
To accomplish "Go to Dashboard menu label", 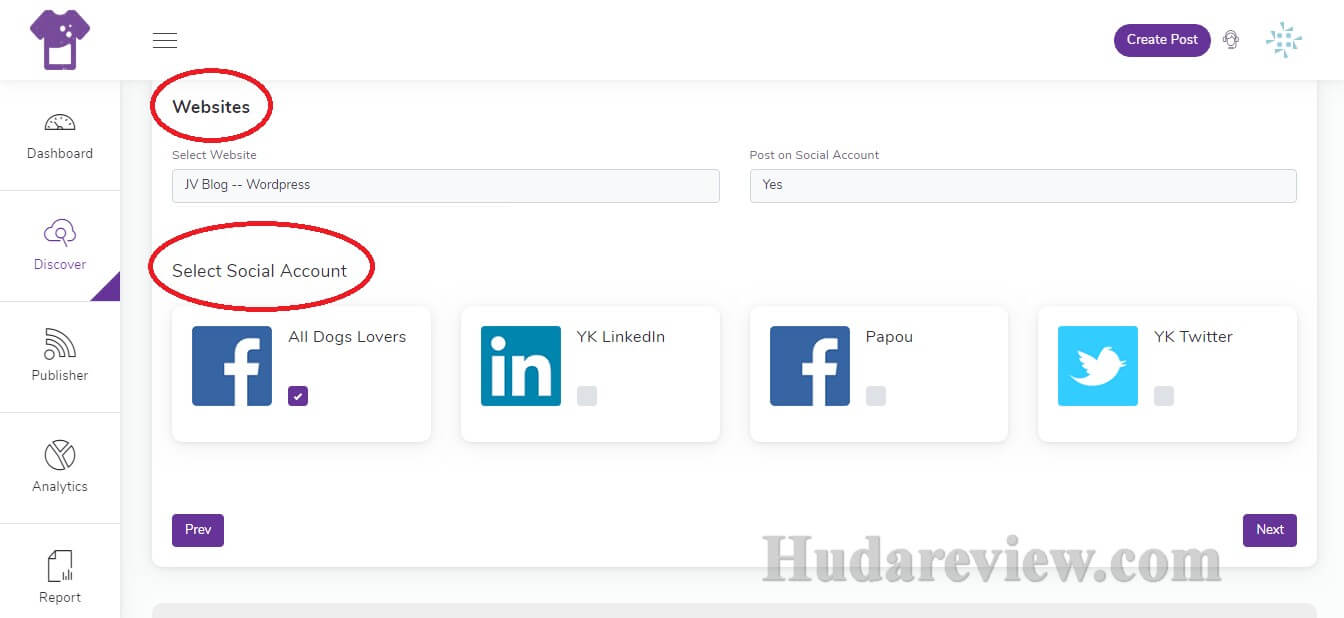I will pos(60,154).
